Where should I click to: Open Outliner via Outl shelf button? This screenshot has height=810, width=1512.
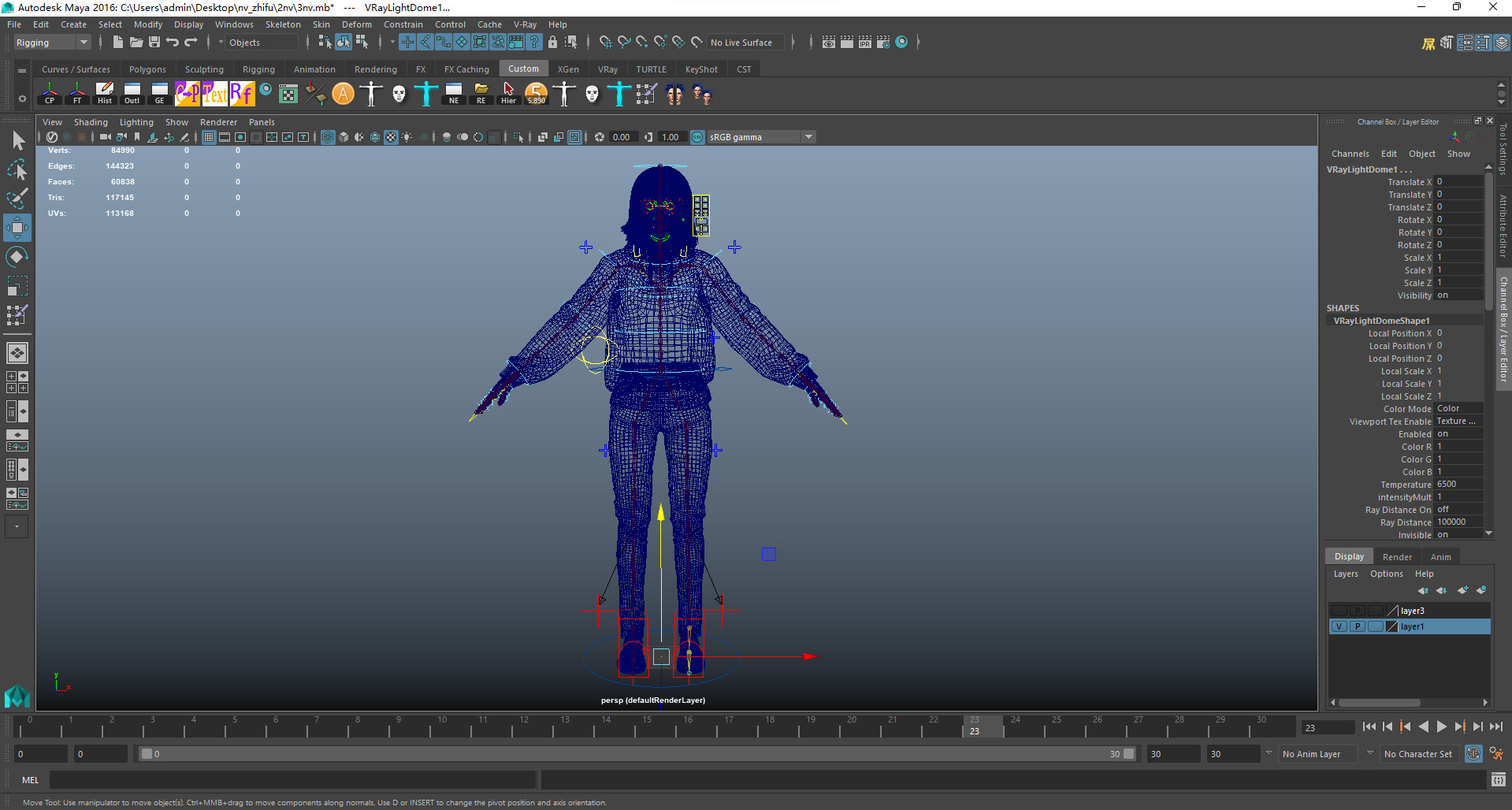(x=132, y=94)
